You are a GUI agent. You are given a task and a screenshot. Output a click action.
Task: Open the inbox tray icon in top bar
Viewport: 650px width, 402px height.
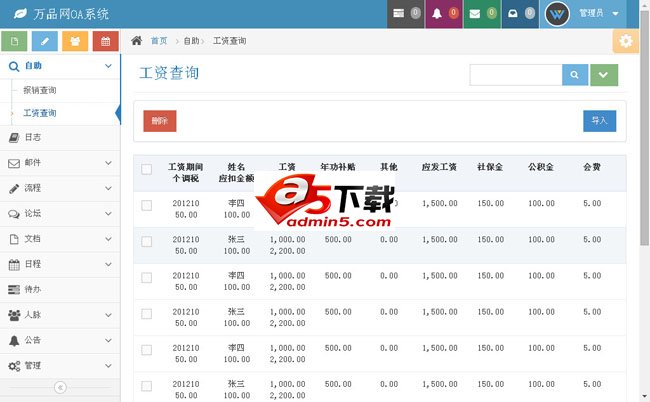click(x=513, y=13)
